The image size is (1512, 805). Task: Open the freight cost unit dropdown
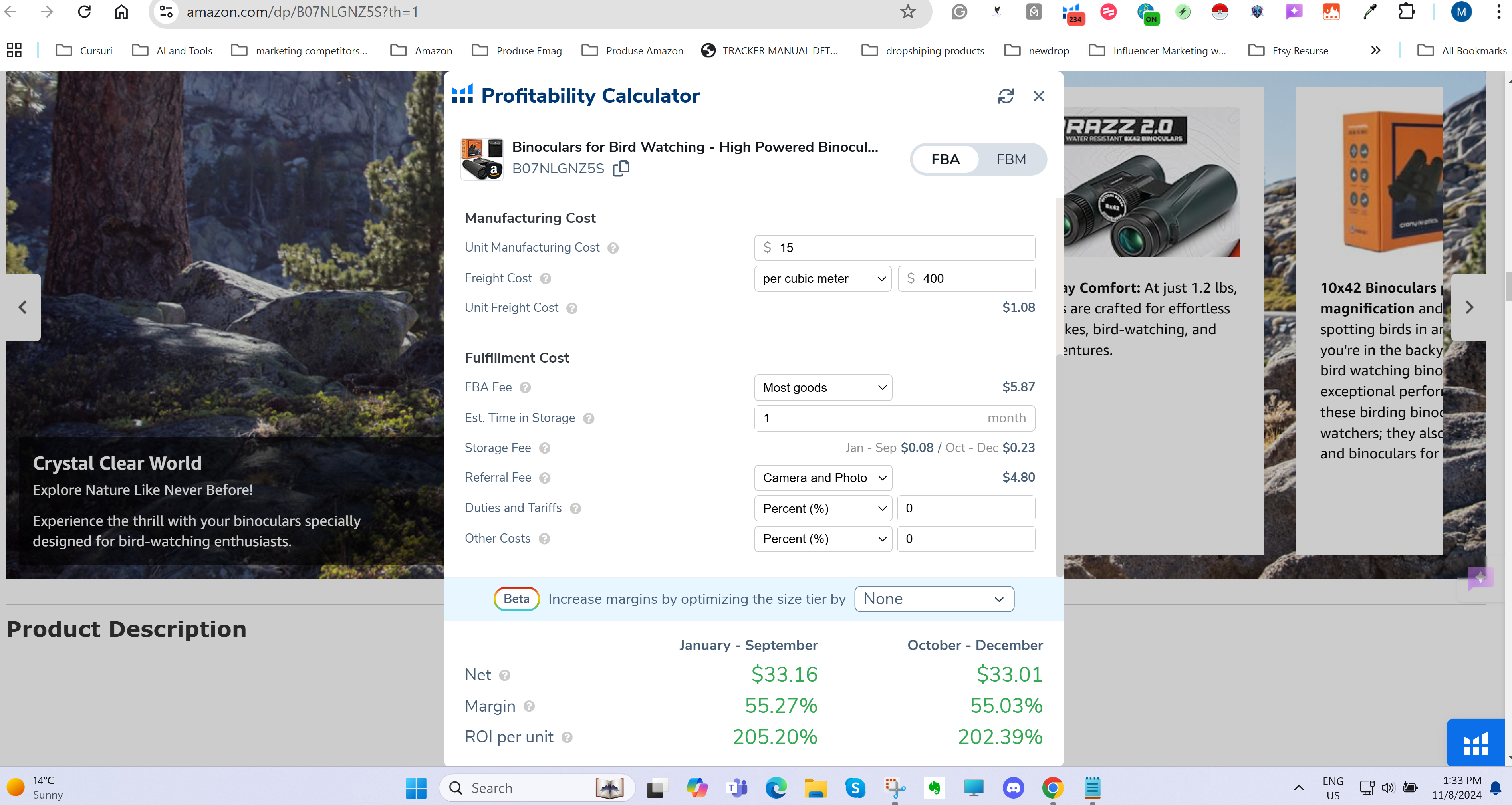point(823,279)
